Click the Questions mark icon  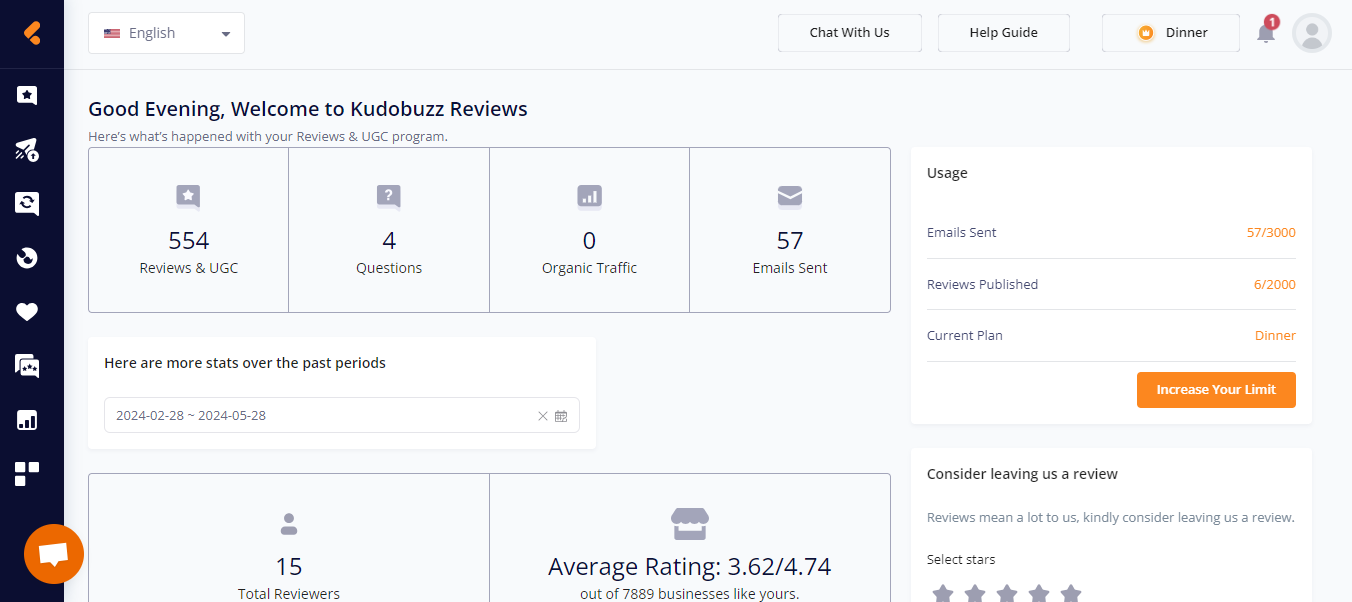coord(389,197)
